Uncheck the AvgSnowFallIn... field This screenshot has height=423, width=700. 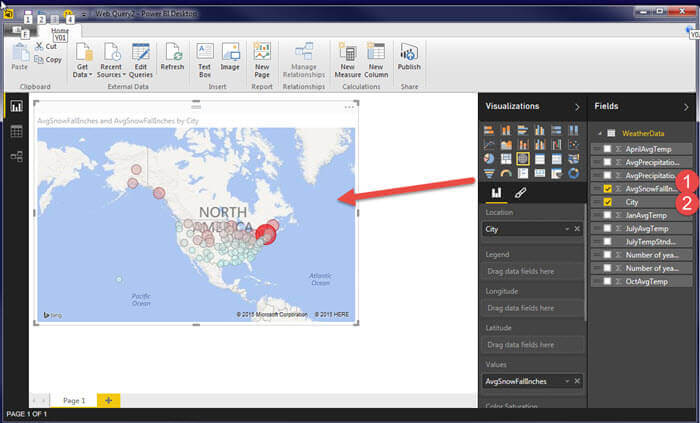tap(607, 189)
